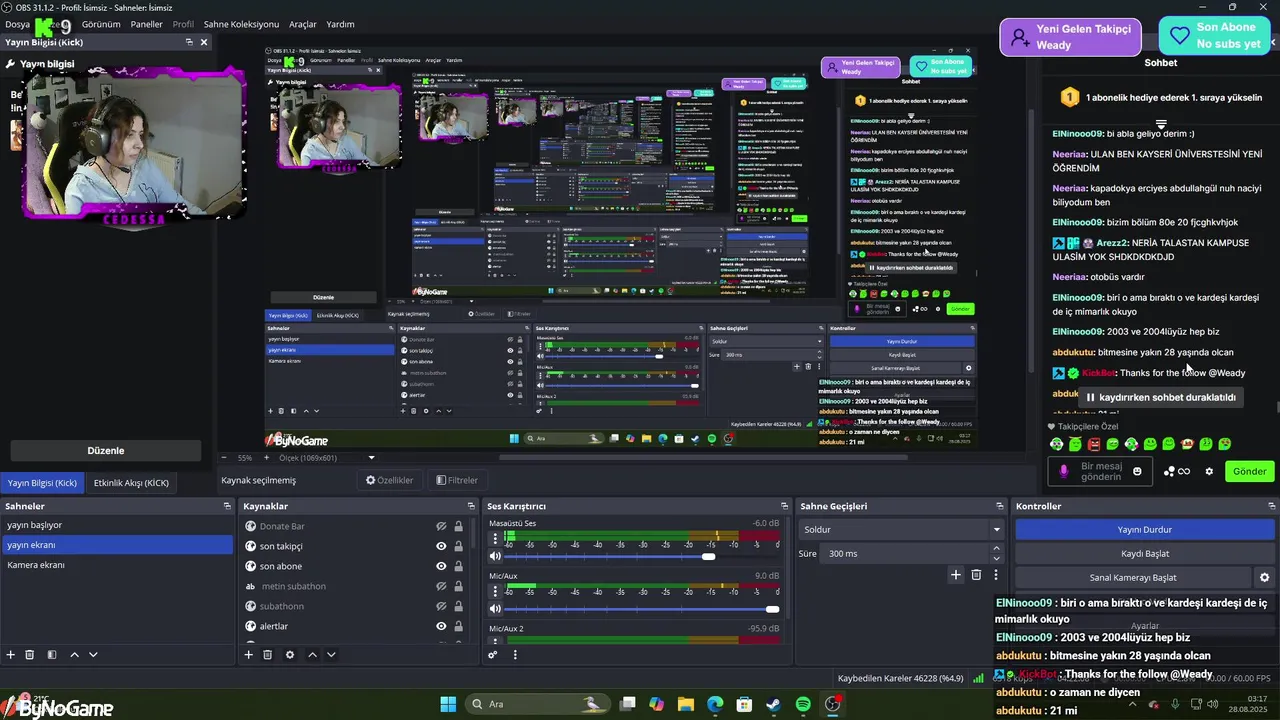Mute Masaüstü Ses speaker icon
The image size is (1280, 720).
(x=495, y=556)
